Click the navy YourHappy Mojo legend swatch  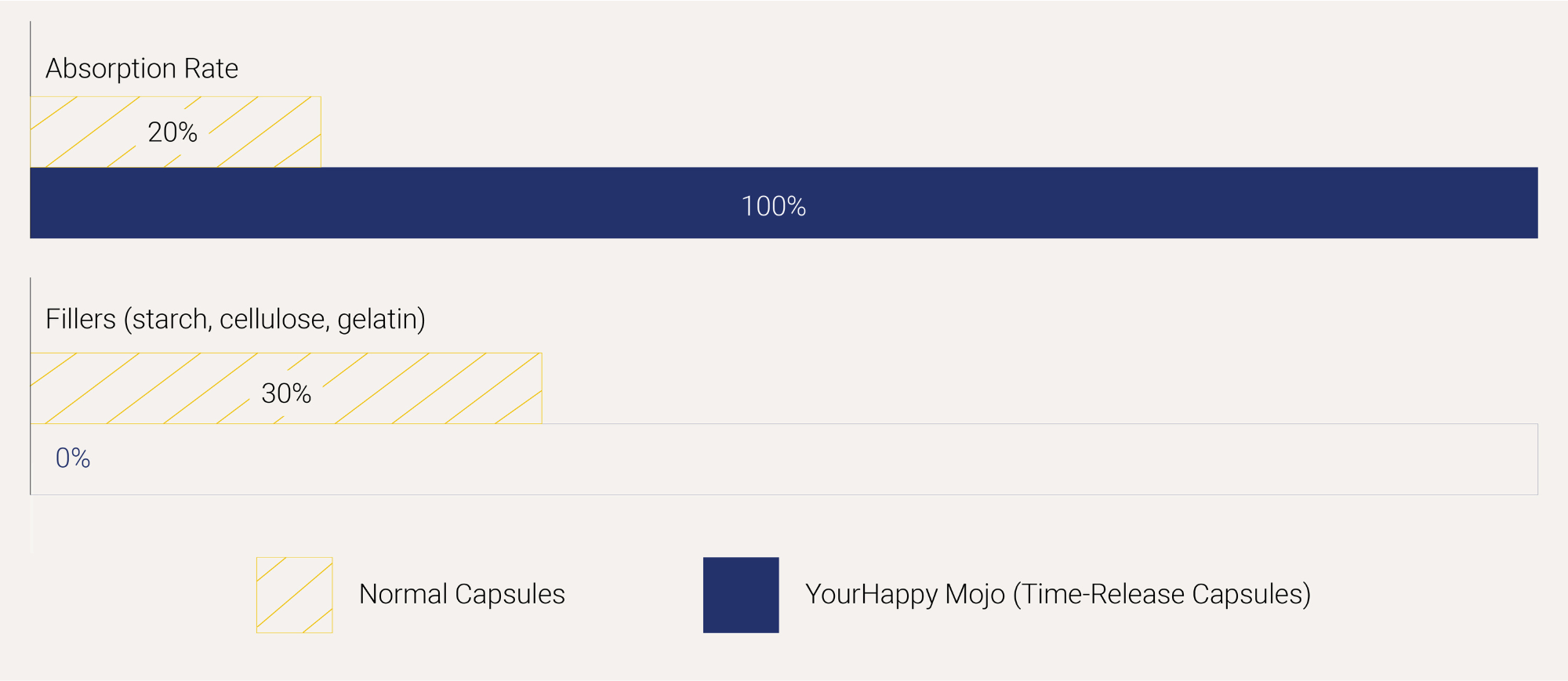pyautogui.click(x=741, y=595)
